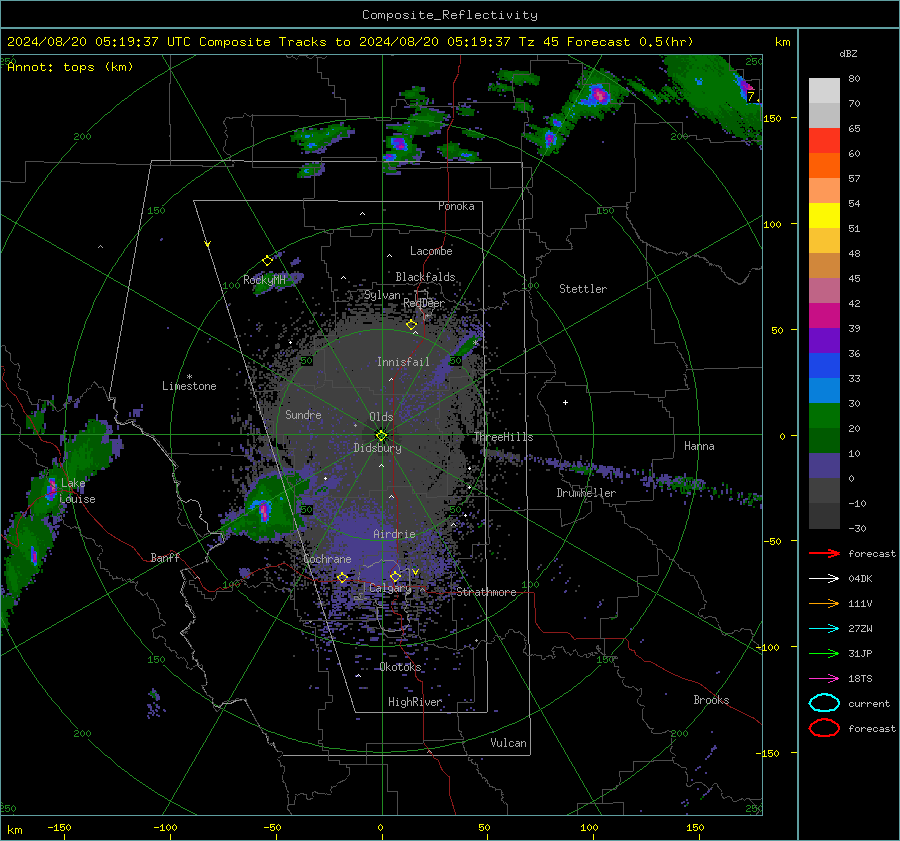Click the Drumheller label
The image size is (900, 841).
pyautogui.click(x=586, y=493)
